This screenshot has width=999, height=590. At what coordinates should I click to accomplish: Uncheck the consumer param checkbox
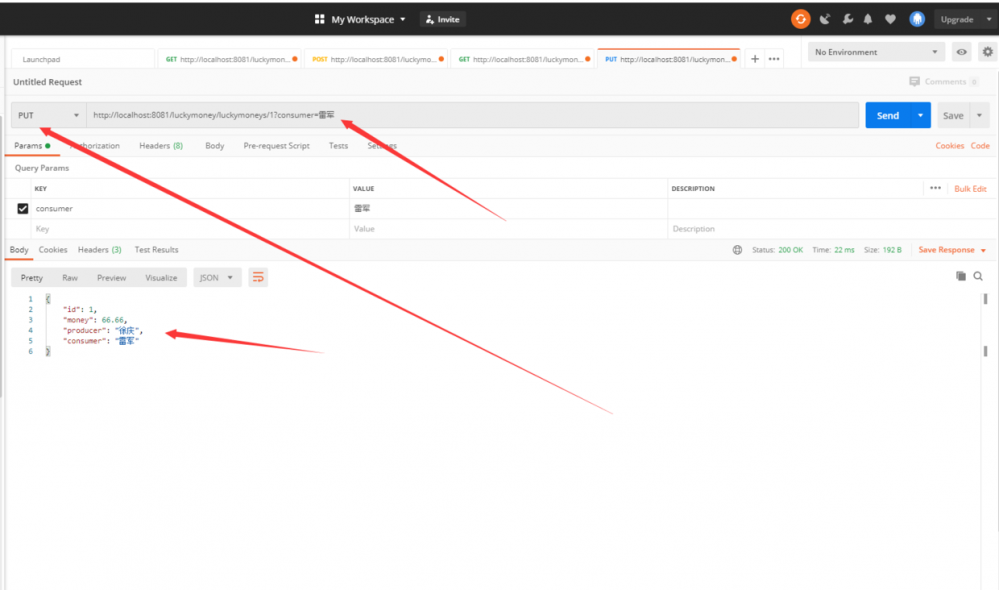[23, 208]
